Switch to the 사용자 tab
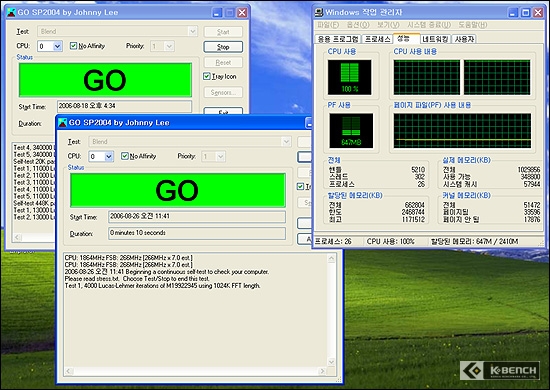The image size is (550, 390). pos(464,39)
